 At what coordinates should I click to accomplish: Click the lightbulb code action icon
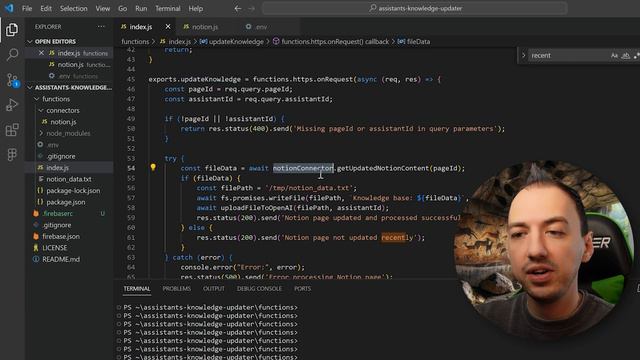[153, 167]
